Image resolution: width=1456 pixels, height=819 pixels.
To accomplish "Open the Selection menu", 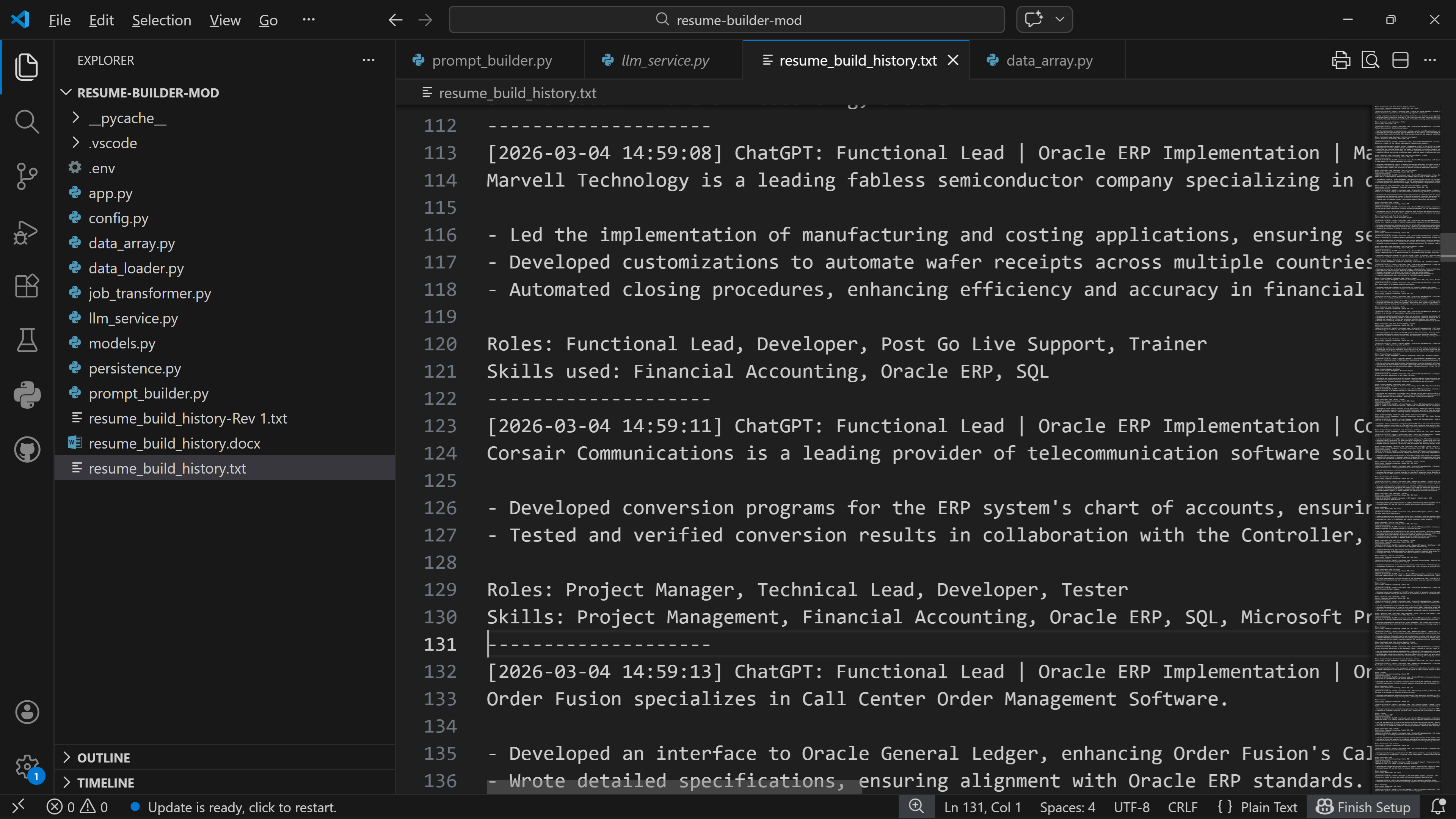I will coord(161,20).
